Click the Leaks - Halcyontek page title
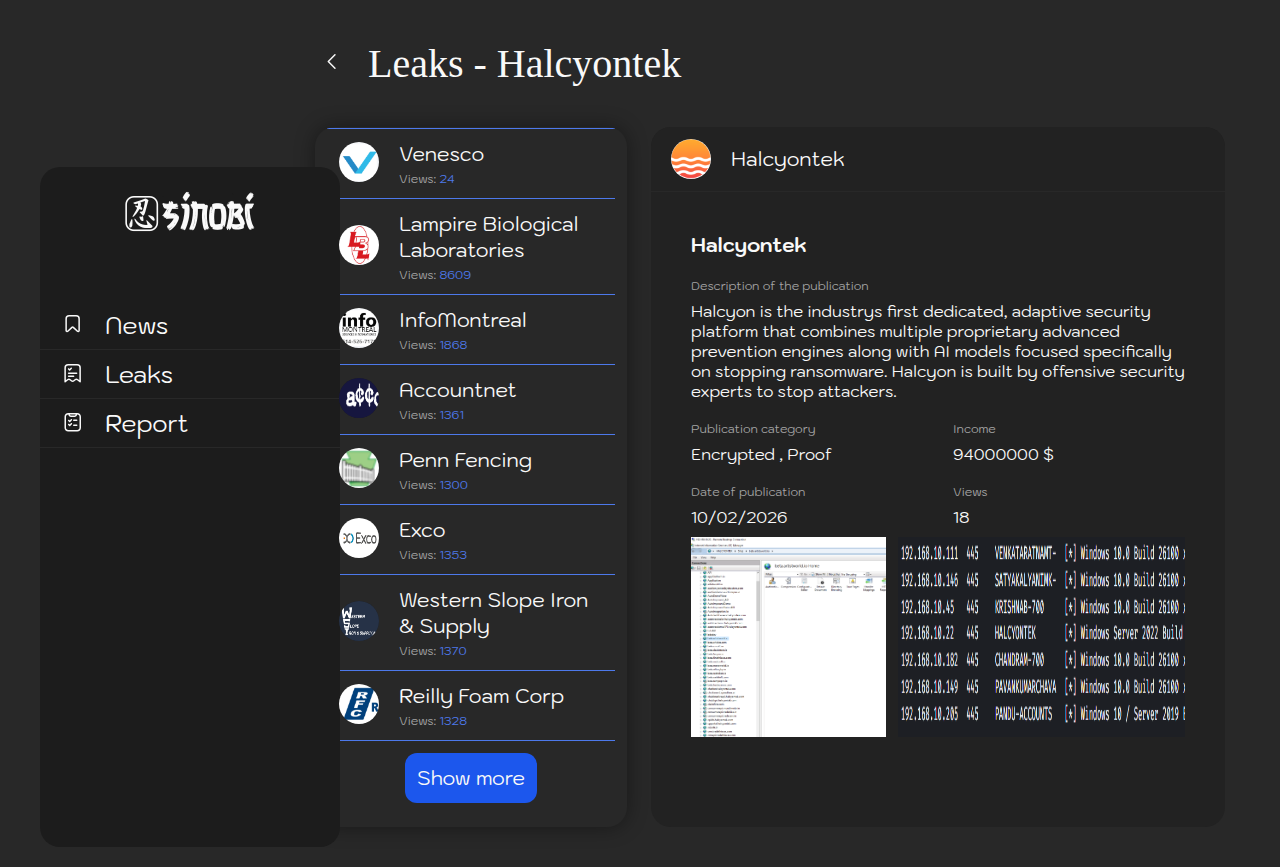This screenshot has height=867, width=1280. [525, 64]
